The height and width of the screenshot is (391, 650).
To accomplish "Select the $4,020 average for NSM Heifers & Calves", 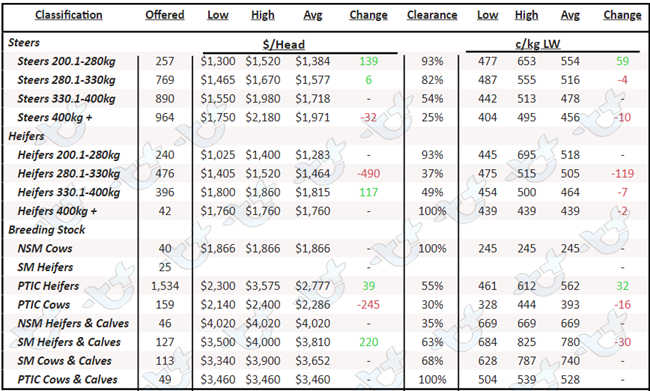I will tap(313, 323).
